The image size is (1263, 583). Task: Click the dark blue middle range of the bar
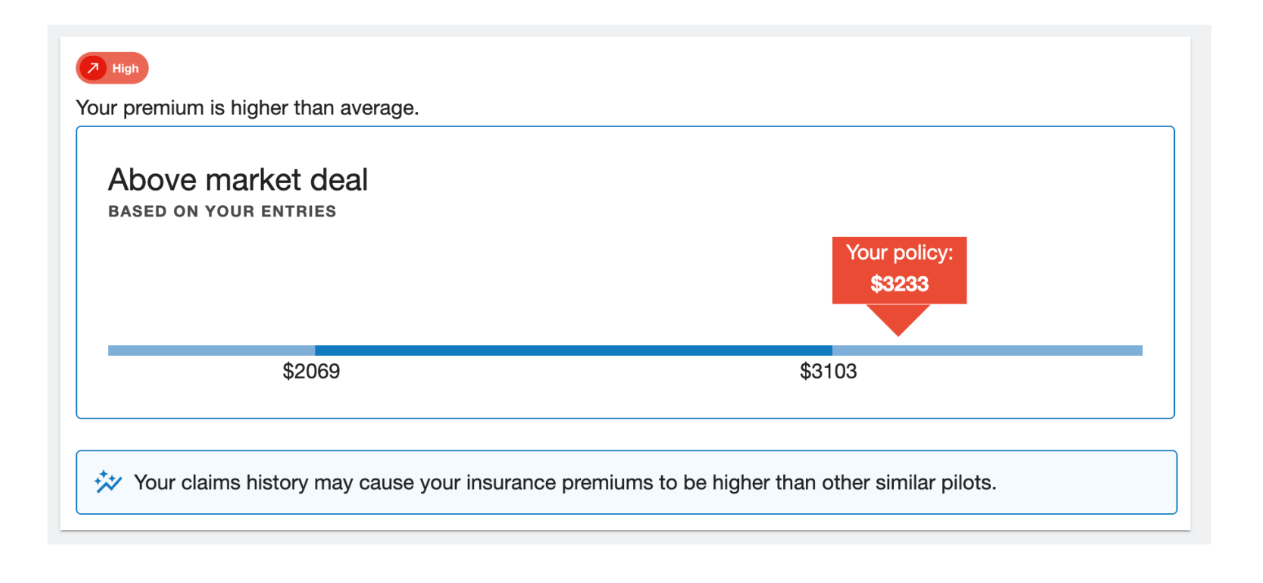click(x=573, y=350)
